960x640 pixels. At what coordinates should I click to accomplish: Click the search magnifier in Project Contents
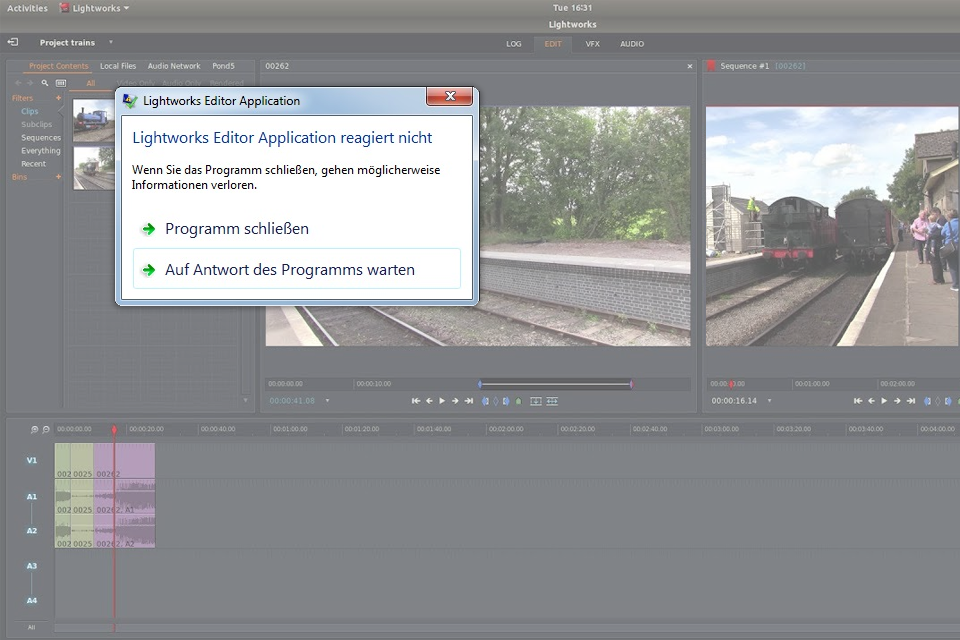click(45, 83)
